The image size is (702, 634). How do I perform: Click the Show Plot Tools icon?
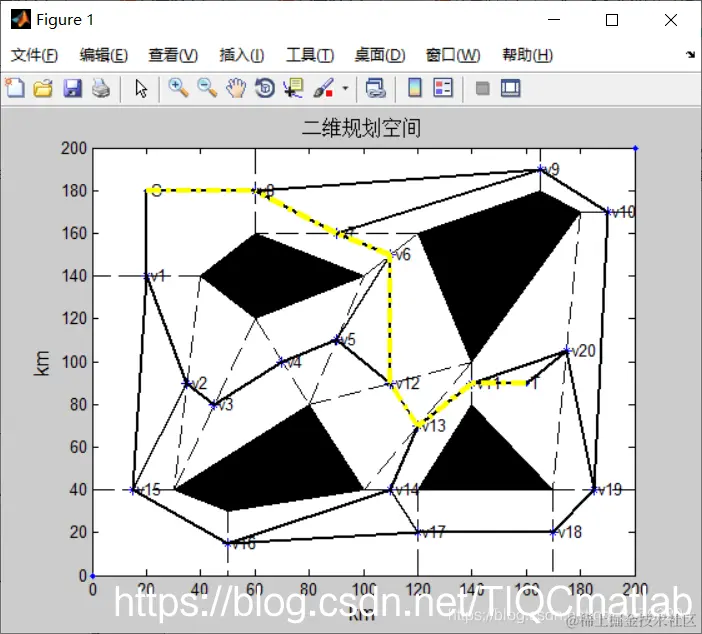click(510, 88)
